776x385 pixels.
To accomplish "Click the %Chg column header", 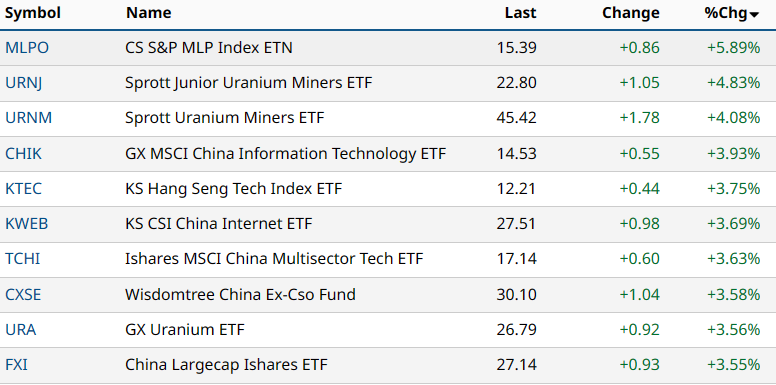I will coord(726,13).
